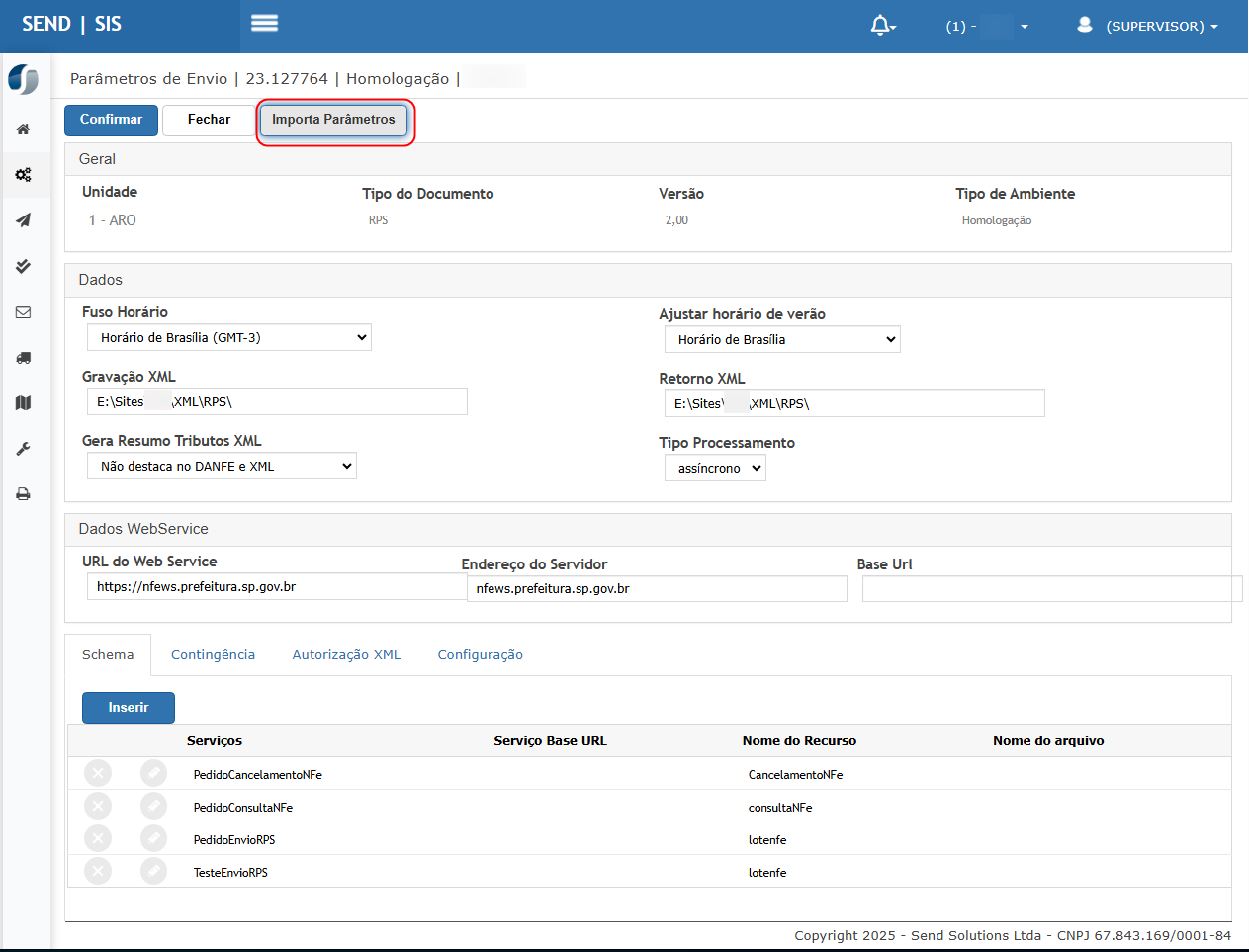The width and height of the screenshot is (1249, 952).
Task: Open the notification bell in header
Action: click(x=881, y=26)
